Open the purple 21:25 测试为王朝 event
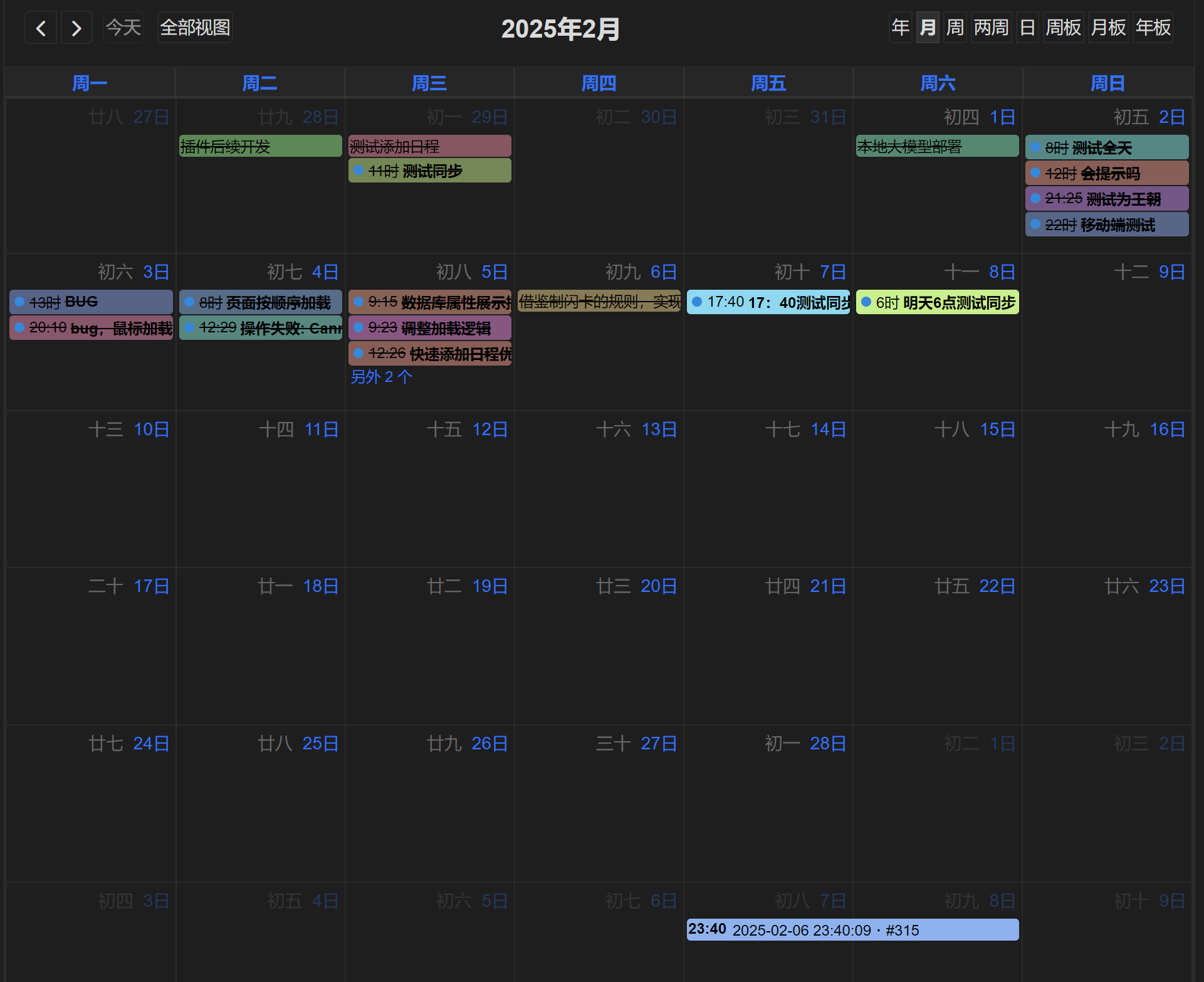The image size is (1204, 982). pyautogui.click(x=1107, y=199)
